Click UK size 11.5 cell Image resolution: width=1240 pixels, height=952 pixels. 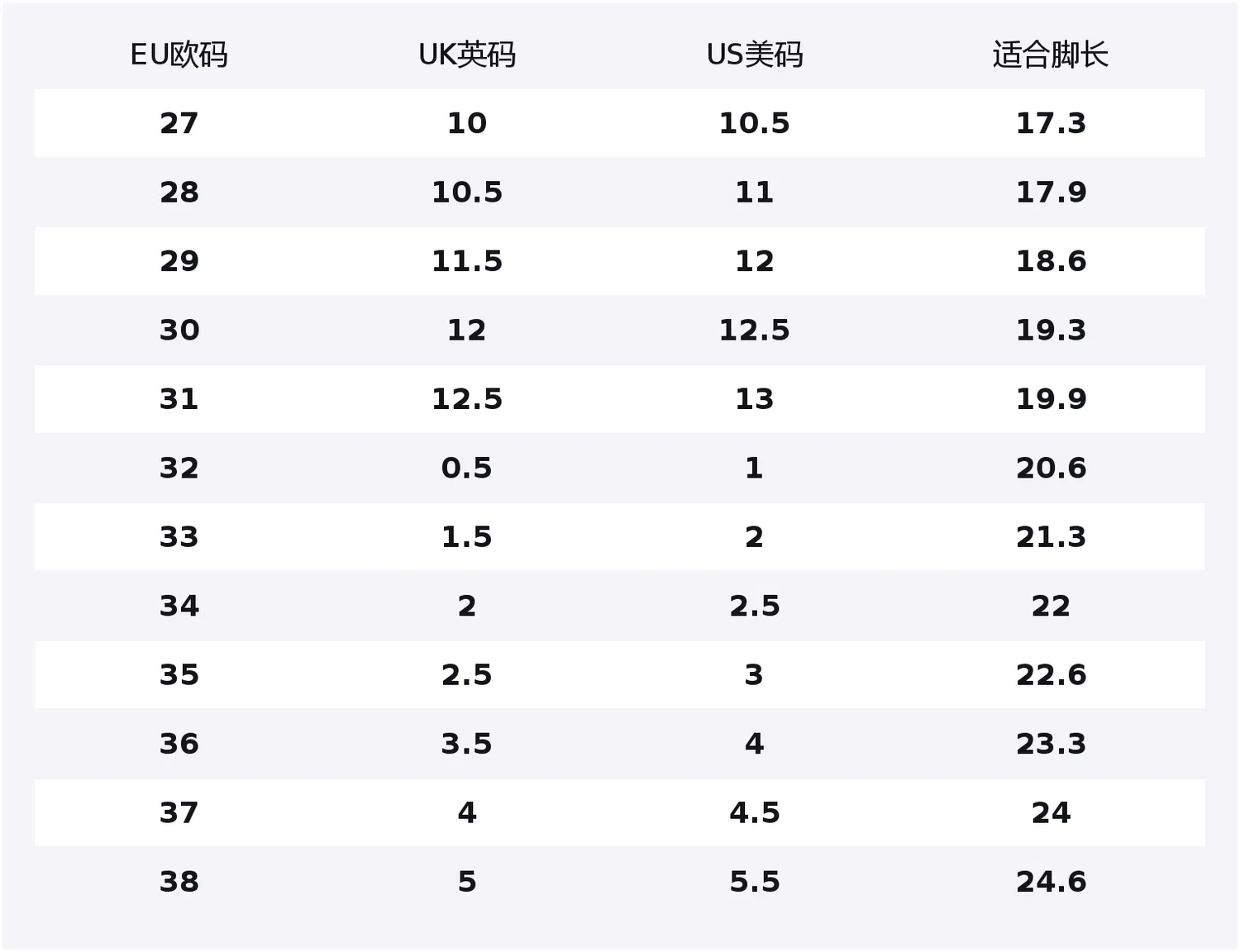[467, 261]
